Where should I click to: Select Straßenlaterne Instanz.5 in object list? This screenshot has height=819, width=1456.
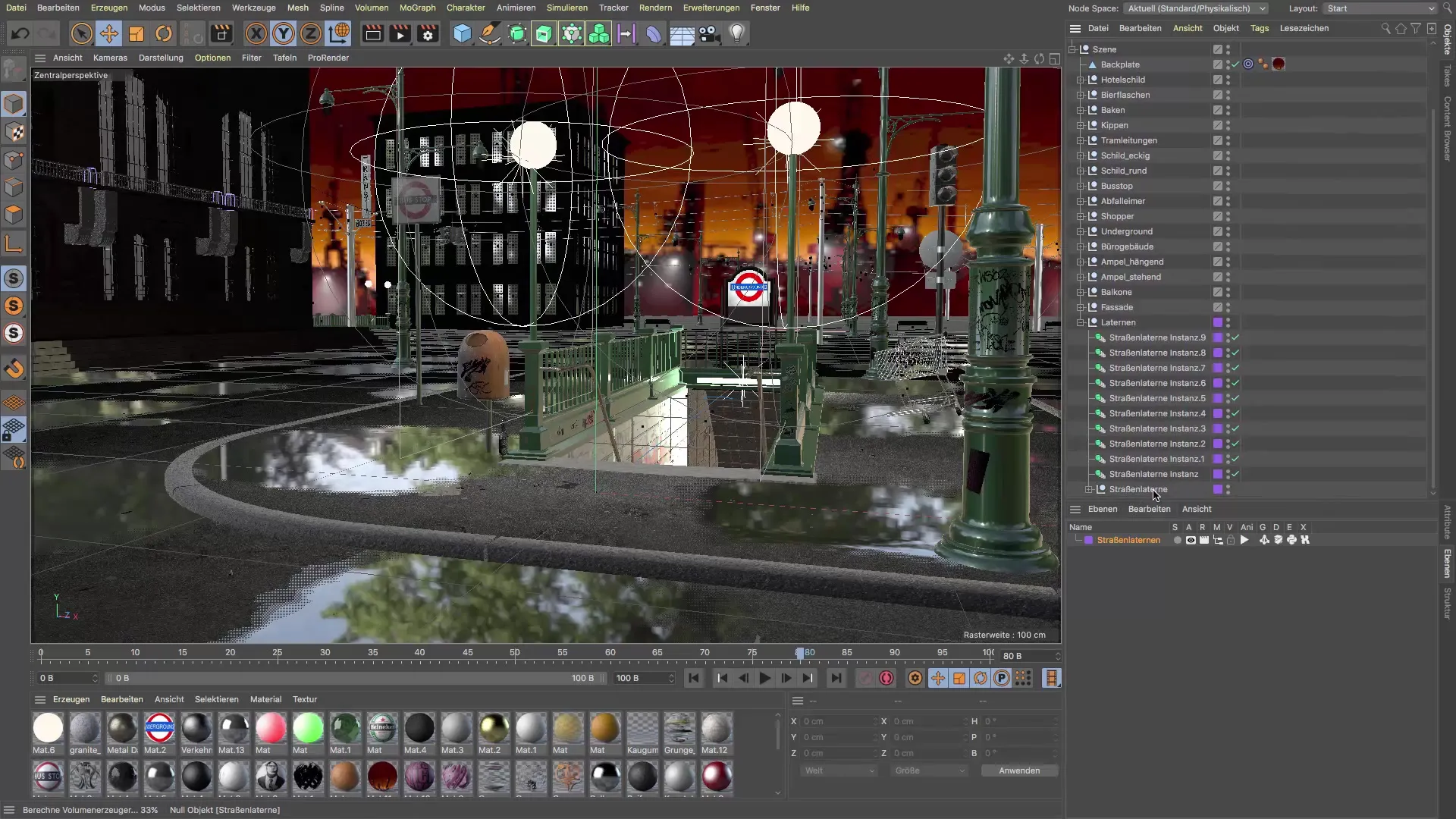(1157, 398)
